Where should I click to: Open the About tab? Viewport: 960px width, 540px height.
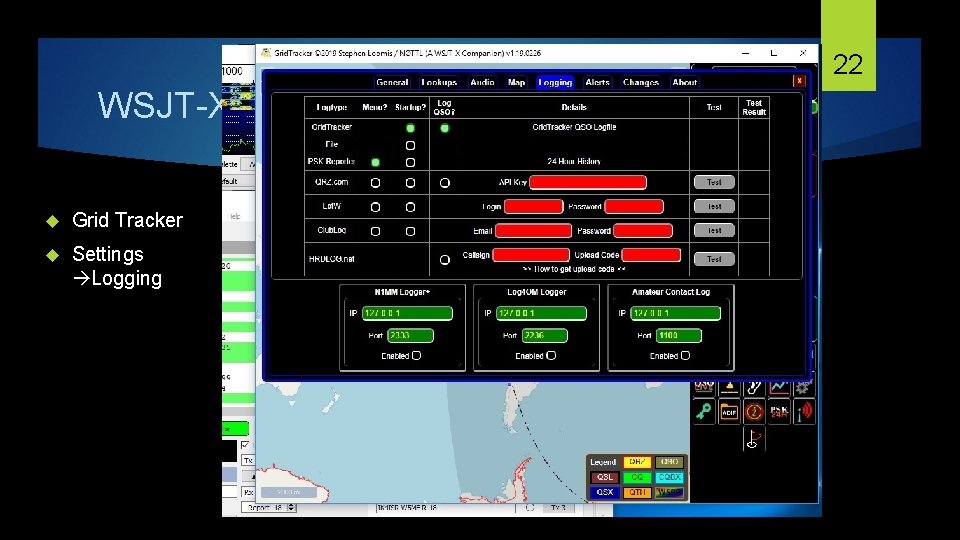point(684,82)
